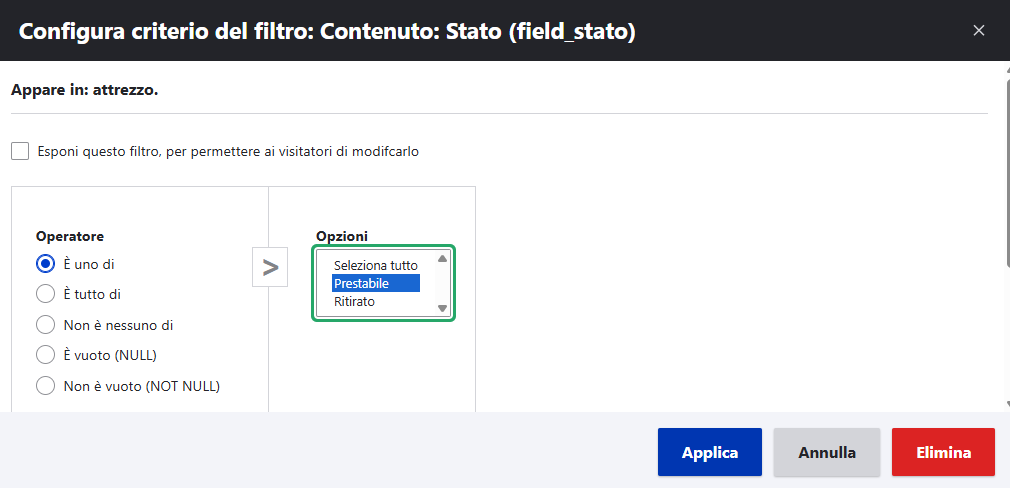Choose 'Ritirato' in the Opzioni list
Viewport: 1010px width, 488px height.
pos(376,301)
